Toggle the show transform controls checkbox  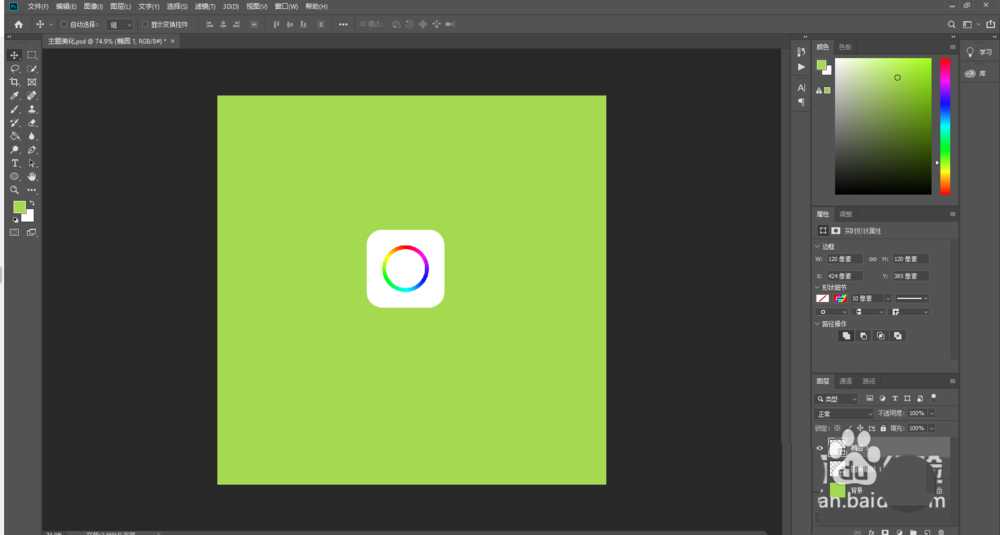tap(144, 24)
